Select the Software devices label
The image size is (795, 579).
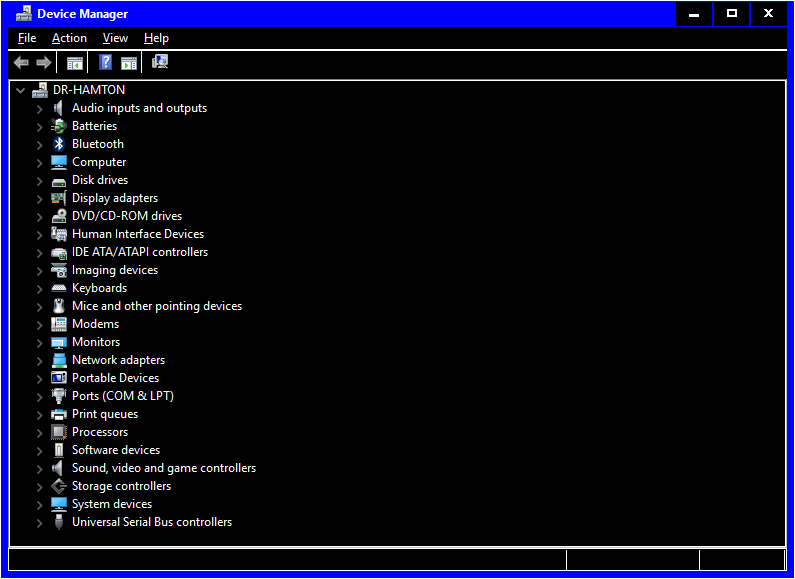tap(116, 450)
